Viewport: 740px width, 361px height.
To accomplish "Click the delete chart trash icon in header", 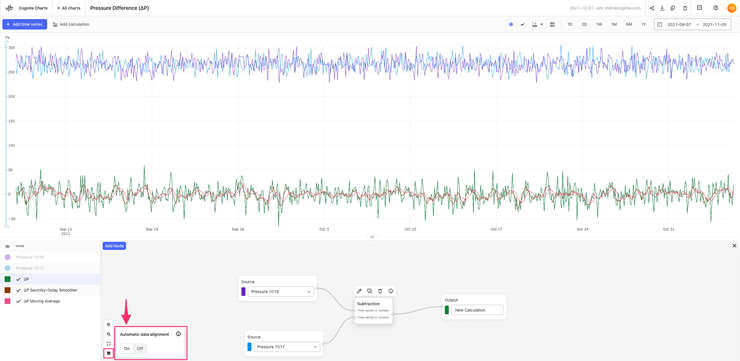I will (x=685, y=8).
